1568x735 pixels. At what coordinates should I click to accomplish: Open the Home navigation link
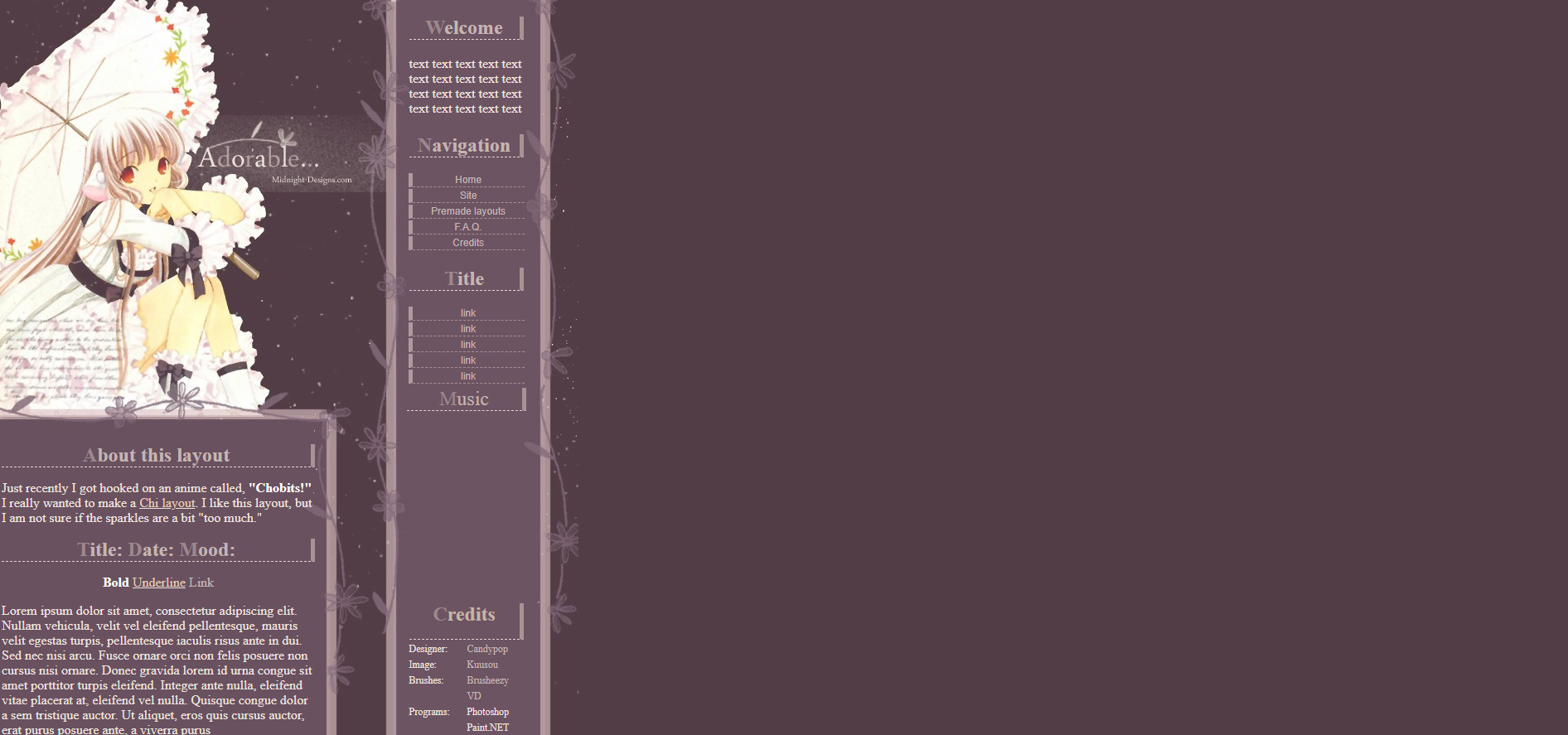[x=467, y=180]
